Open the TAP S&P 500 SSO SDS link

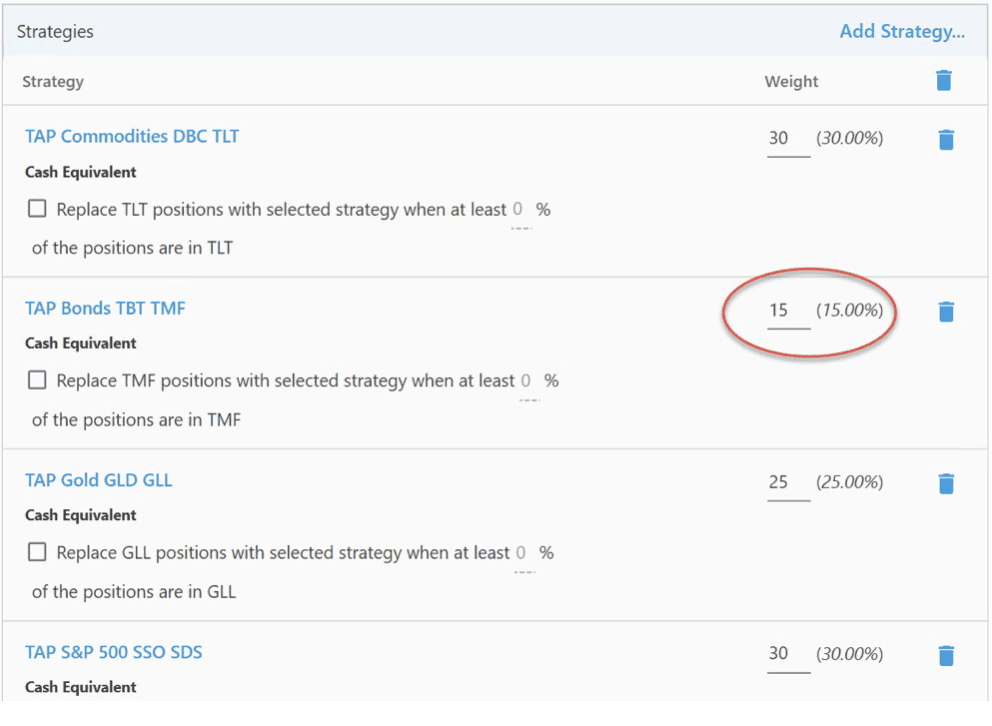pyautogui.click(x=113, y=653)
